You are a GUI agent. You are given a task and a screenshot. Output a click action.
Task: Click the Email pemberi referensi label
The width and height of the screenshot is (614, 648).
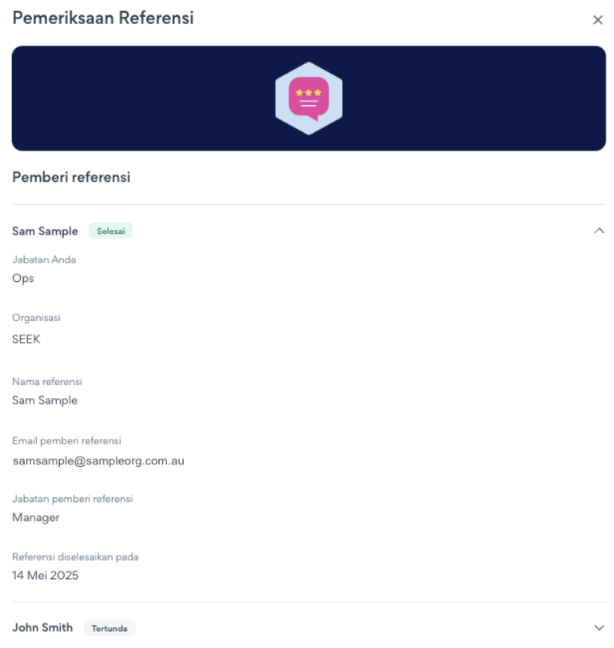coord(67,440)
